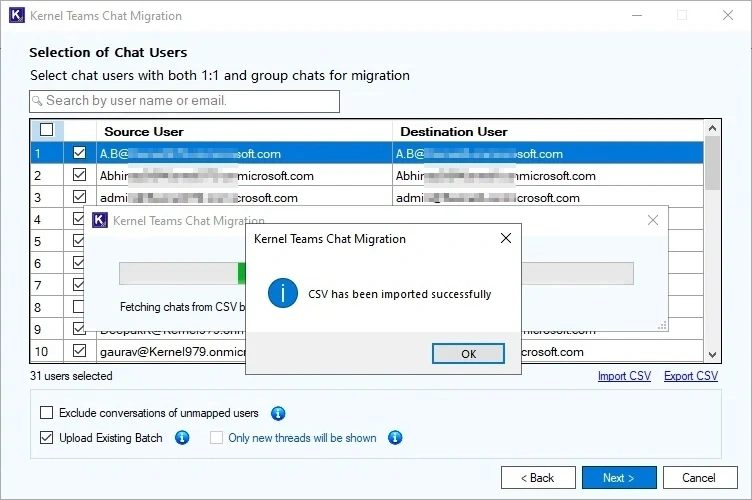The width and height of the screenshot is (752, 500).
Task: Select row 1 source user A.B@ cell
Action: click(245, 153)
